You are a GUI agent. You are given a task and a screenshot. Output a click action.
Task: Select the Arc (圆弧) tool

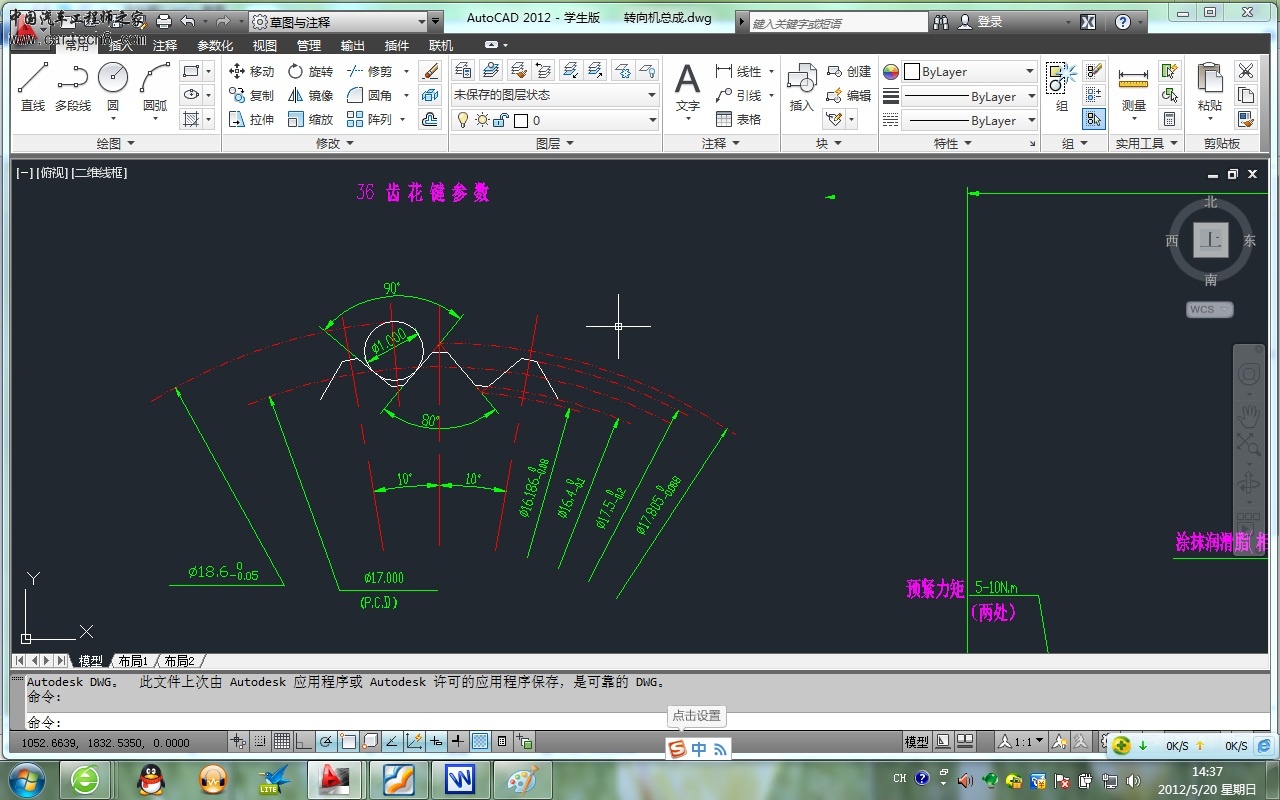pos(155,86)
